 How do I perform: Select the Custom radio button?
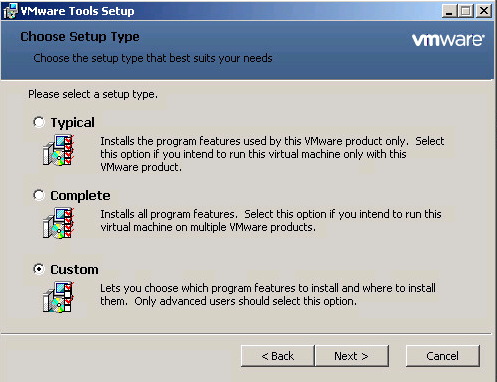(39, 269)
